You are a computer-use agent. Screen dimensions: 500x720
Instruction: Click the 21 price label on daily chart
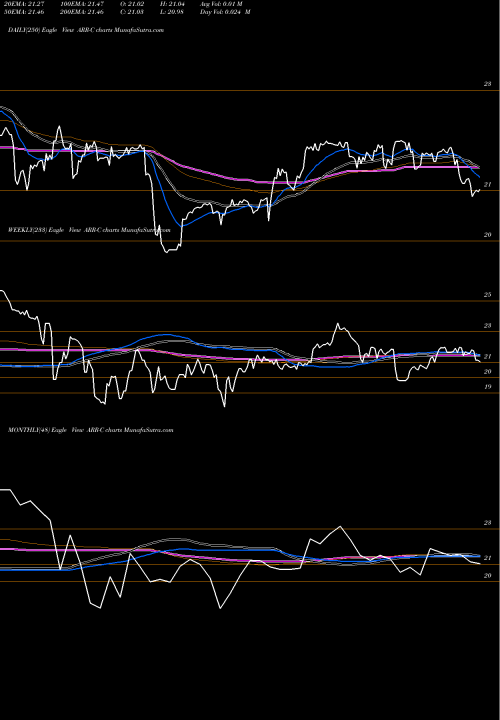point(488,185)
